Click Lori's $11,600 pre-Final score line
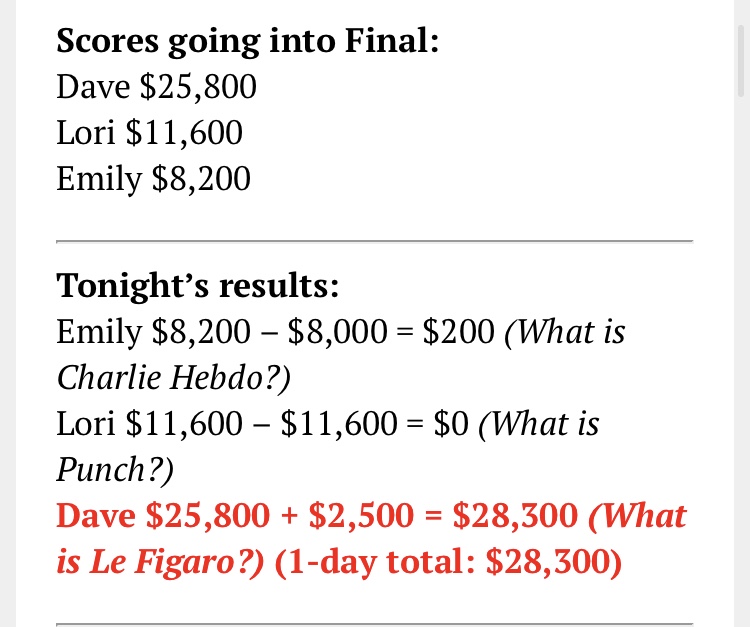The width and height of the screenshot is (750, 627). coord(149,133)
